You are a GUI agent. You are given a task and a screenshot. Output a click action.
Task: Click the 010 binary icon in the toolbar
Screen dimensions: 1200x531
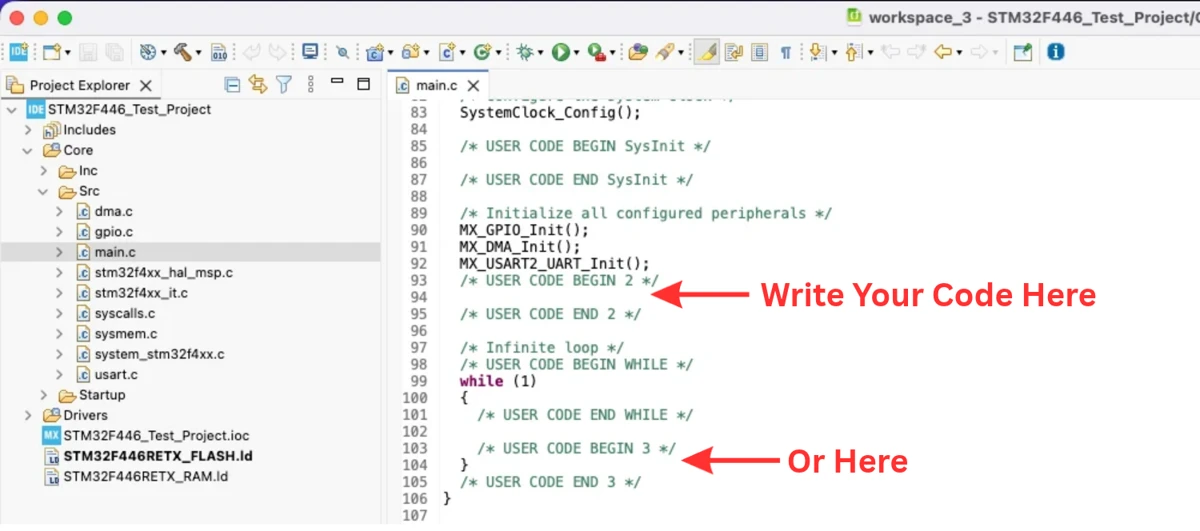point(219,52)
